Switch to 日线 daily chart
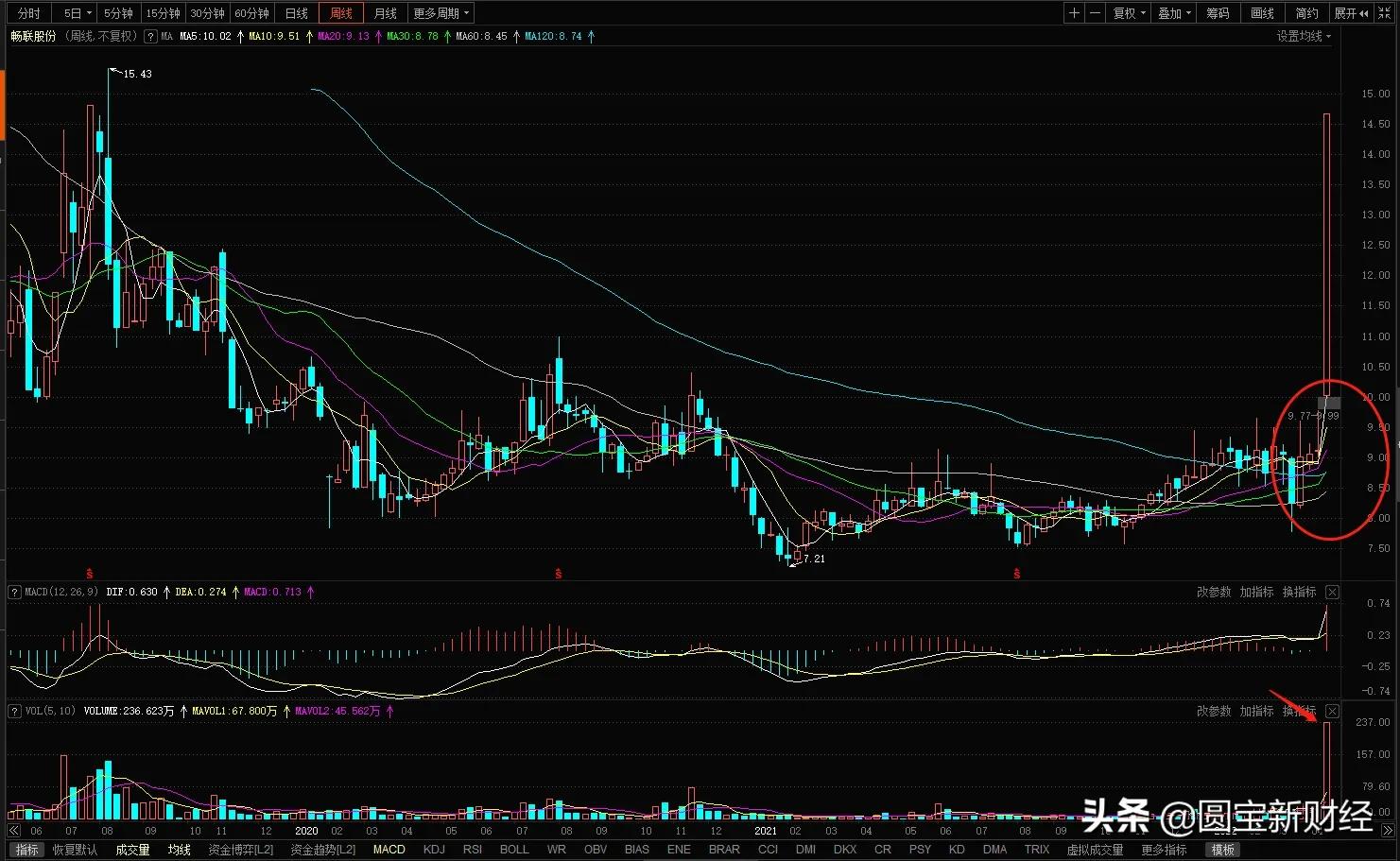Screen dimensions: 1400x861 297,13
